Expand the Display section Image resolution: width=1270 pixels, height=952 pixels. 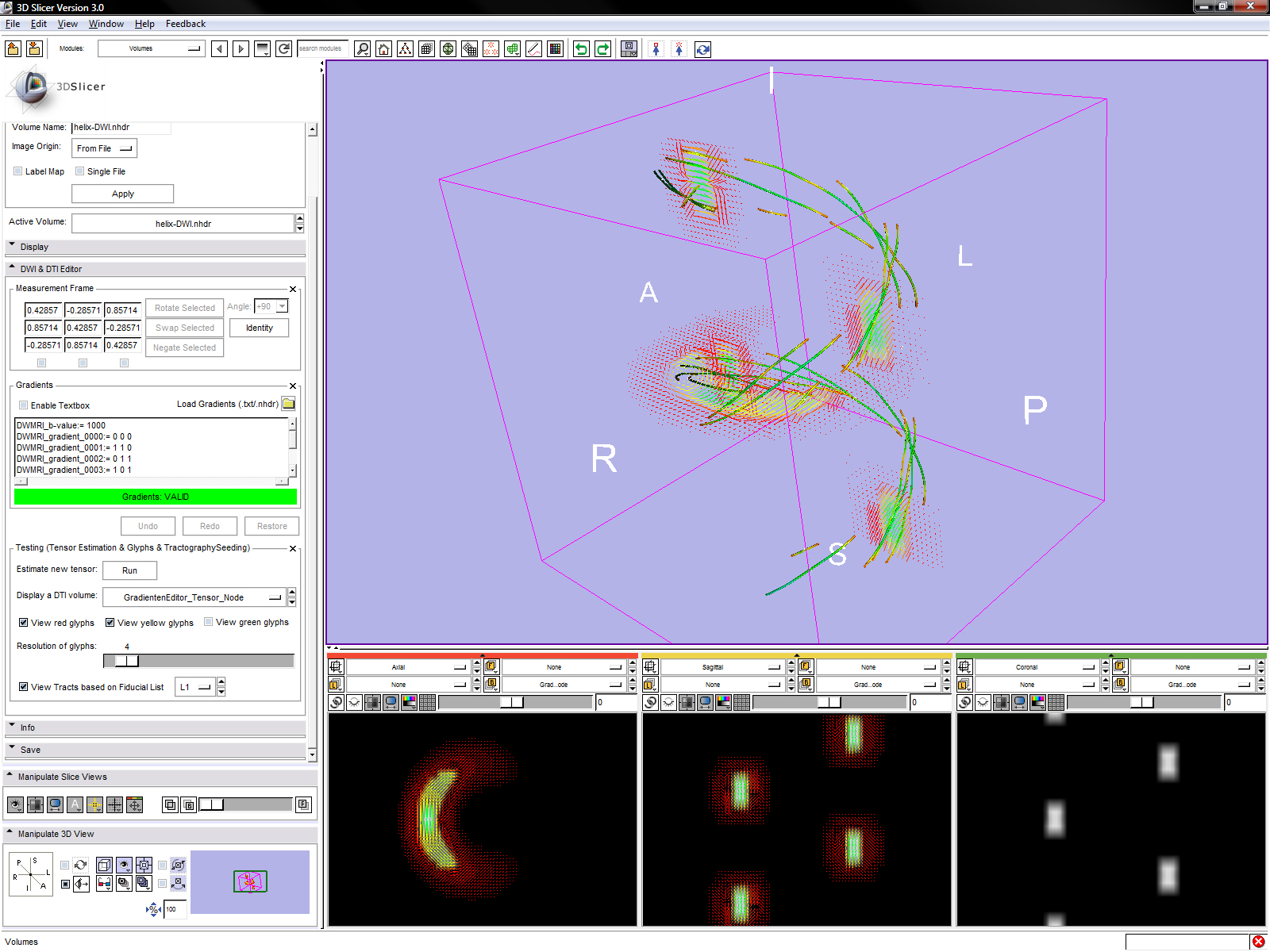34,247
